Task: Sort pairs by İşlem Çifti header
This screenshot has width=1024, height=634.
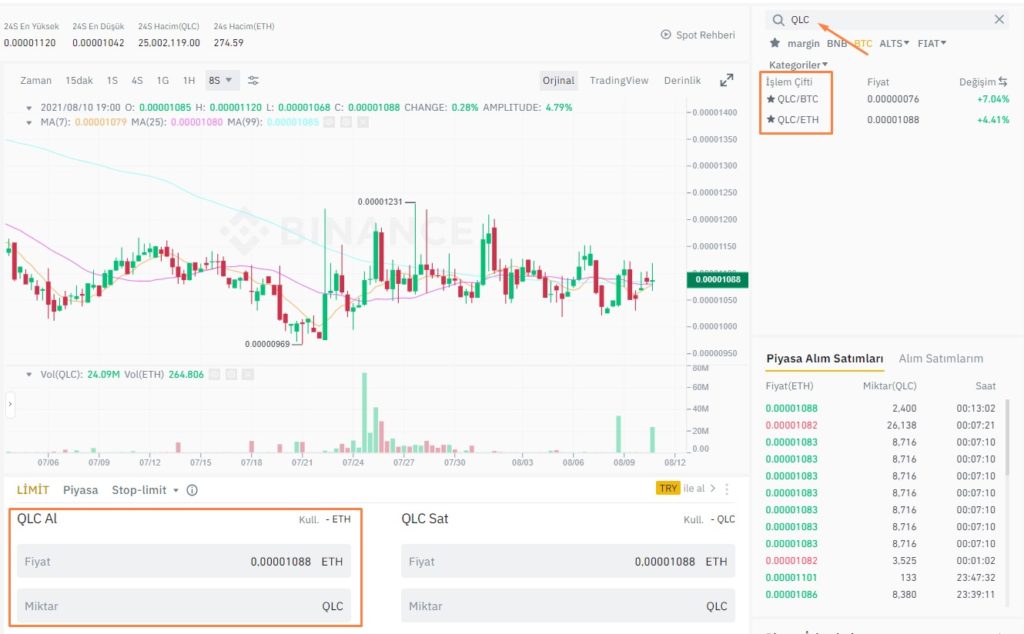Action: click(789, 82)
